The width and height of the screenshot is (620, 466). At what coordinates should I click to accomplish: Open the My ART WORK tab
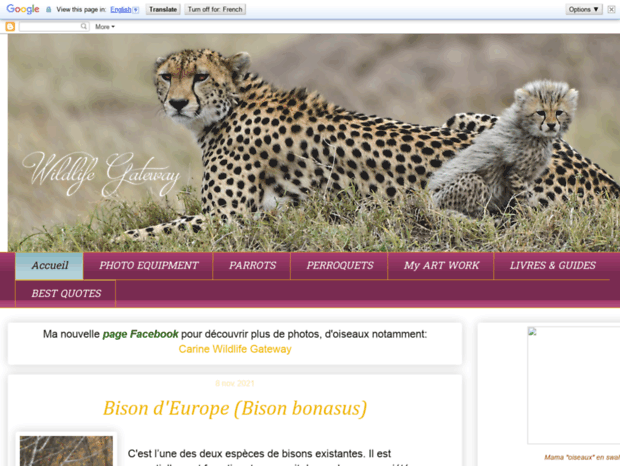coord(441,266)
